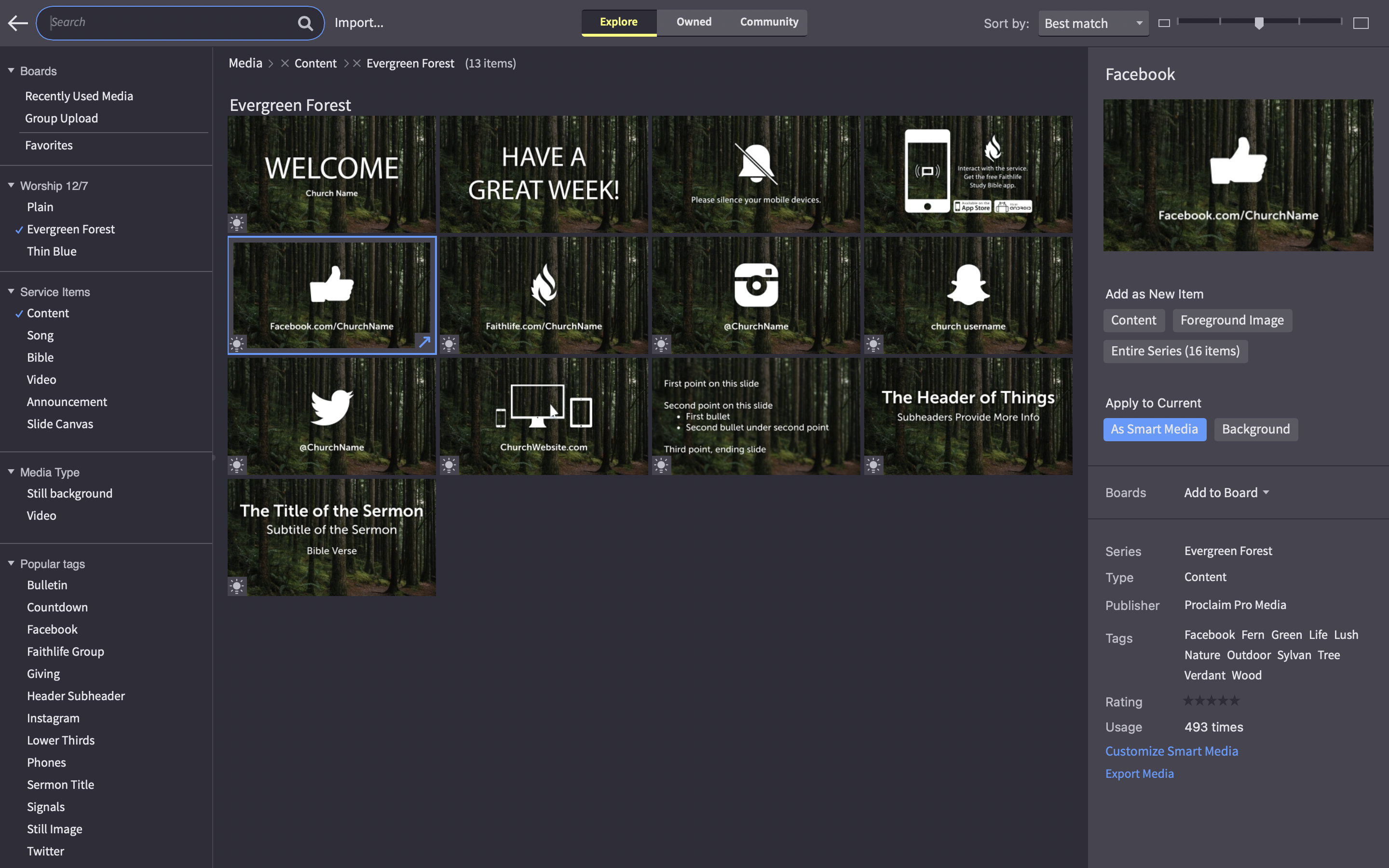
Task: Add as new Content item
Action: pos(1133,320)
